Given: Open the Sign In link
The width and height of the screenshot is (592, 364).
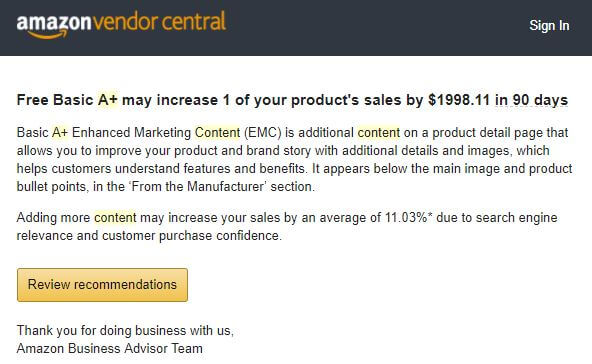Looking at the screenshot, I should [x=549, y=25].
